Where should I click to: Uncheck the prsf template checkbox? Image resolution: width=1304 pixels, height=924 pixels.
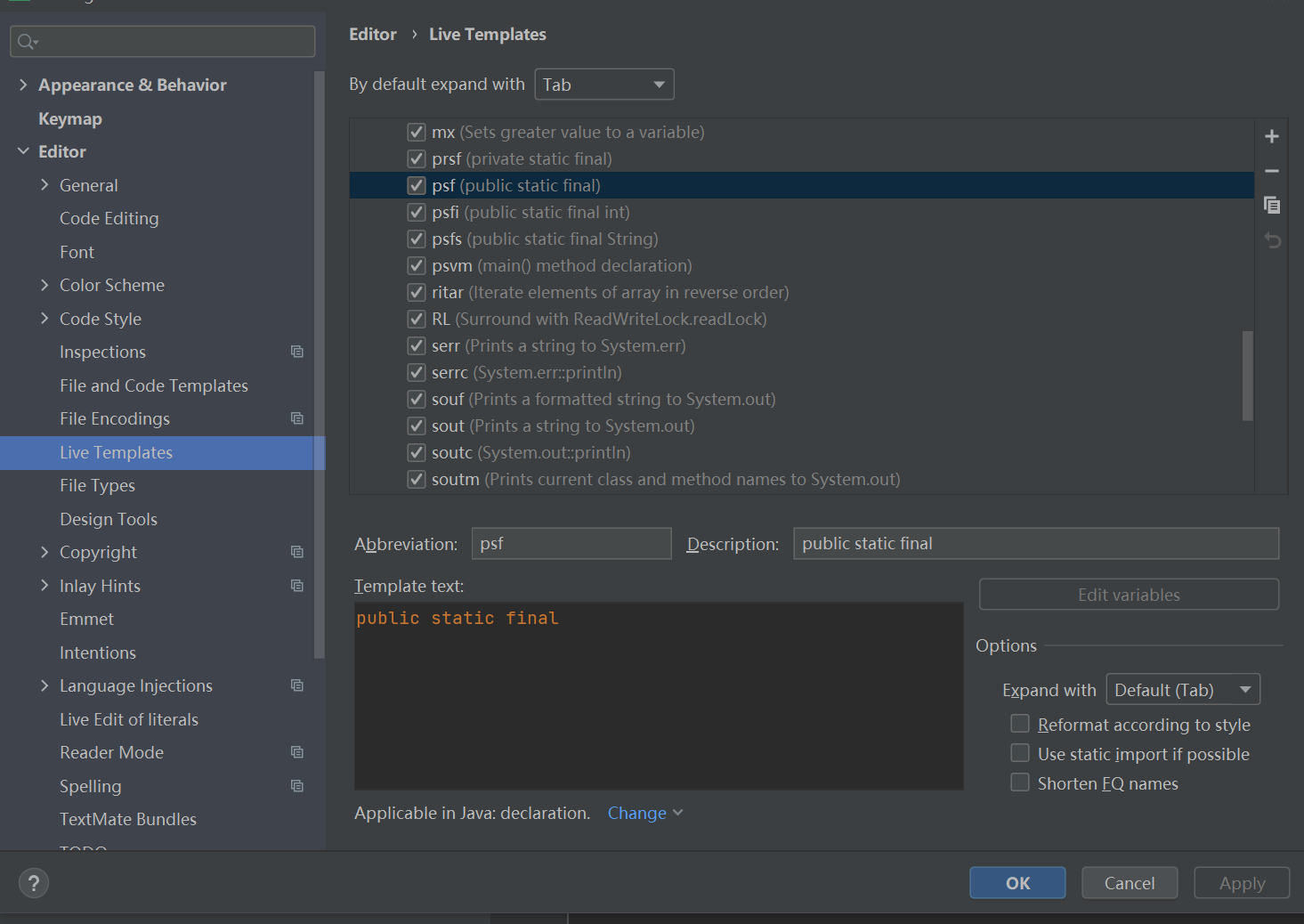[416, 158]
